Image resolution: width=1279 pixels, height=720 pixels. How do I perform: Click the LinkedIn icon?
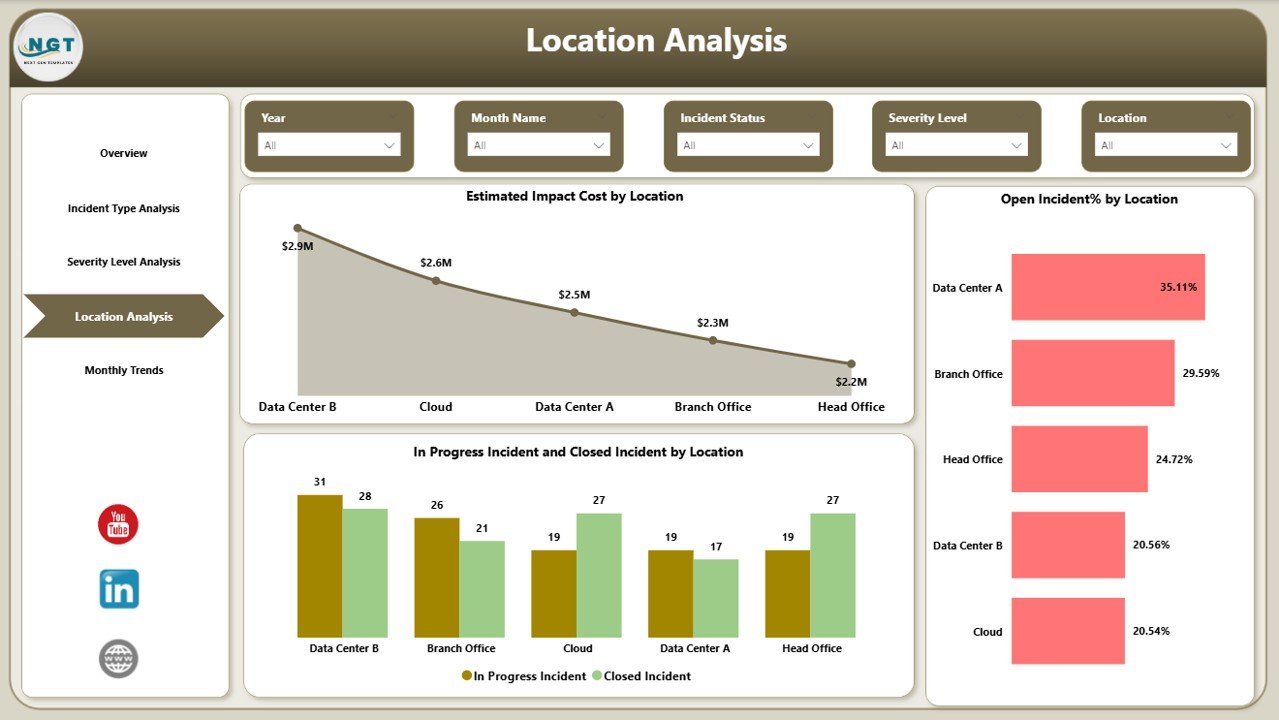coord(117,590)
